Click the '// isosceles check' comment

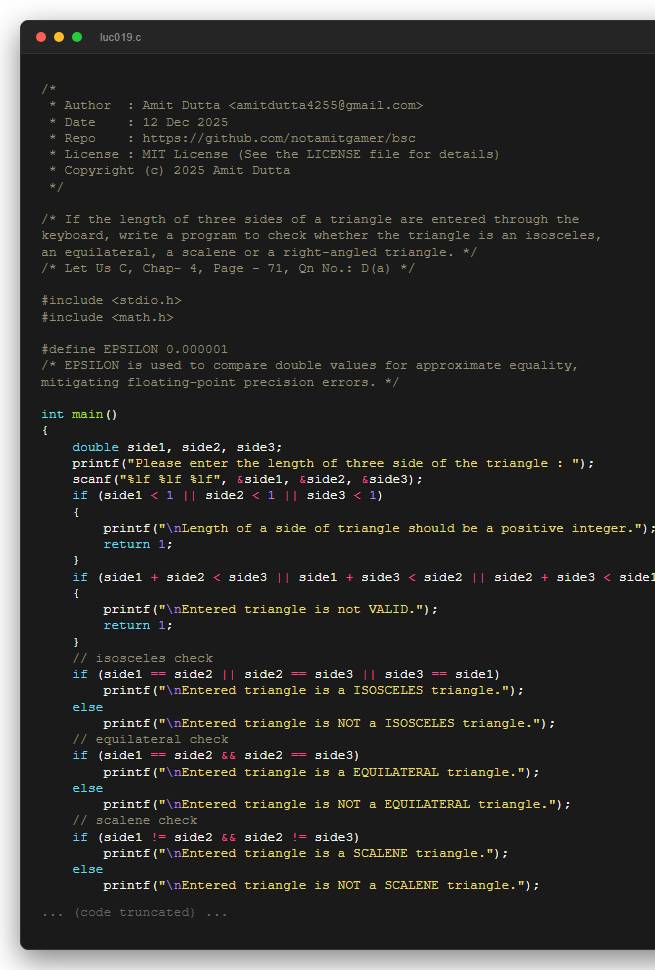142,658
